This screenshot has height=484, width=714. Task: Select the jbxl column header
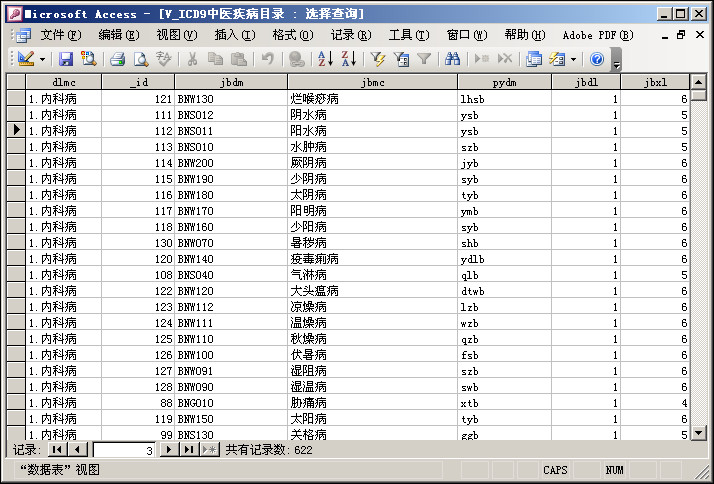coord(655,82)
